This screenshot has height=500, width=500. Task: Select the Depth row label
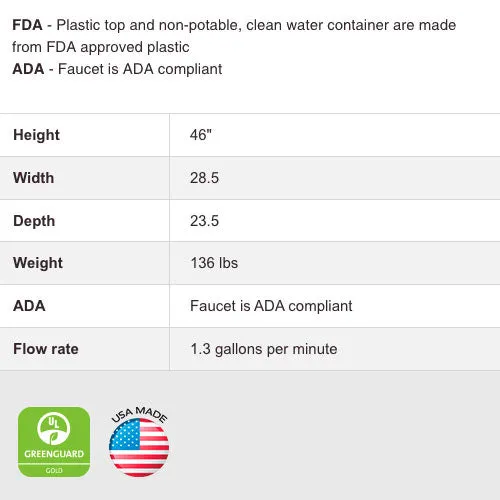coord(34,221)
